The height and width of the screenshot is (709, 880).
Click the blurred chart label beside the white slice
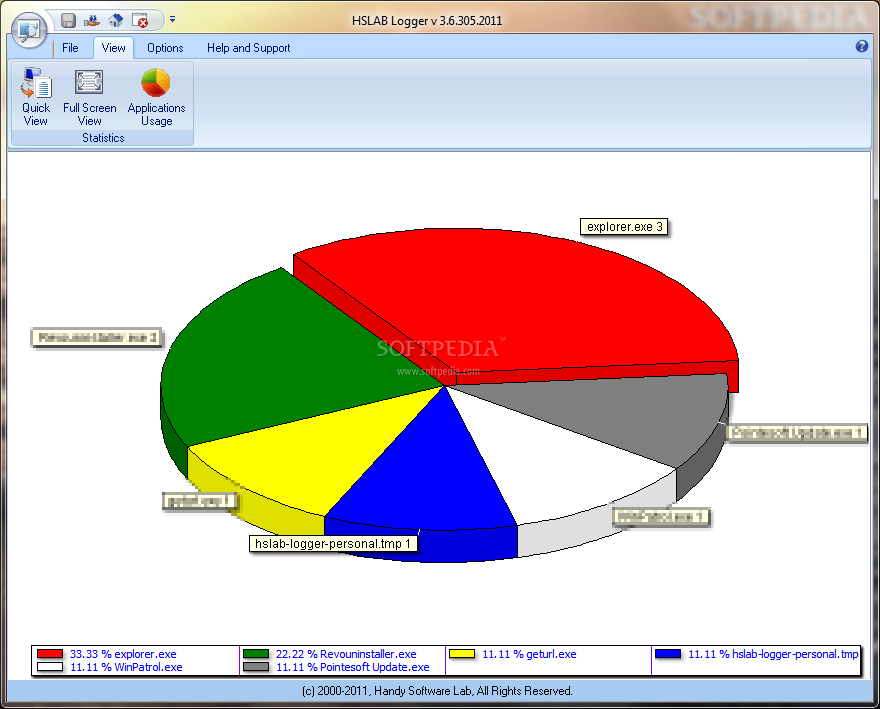[661, 516]
